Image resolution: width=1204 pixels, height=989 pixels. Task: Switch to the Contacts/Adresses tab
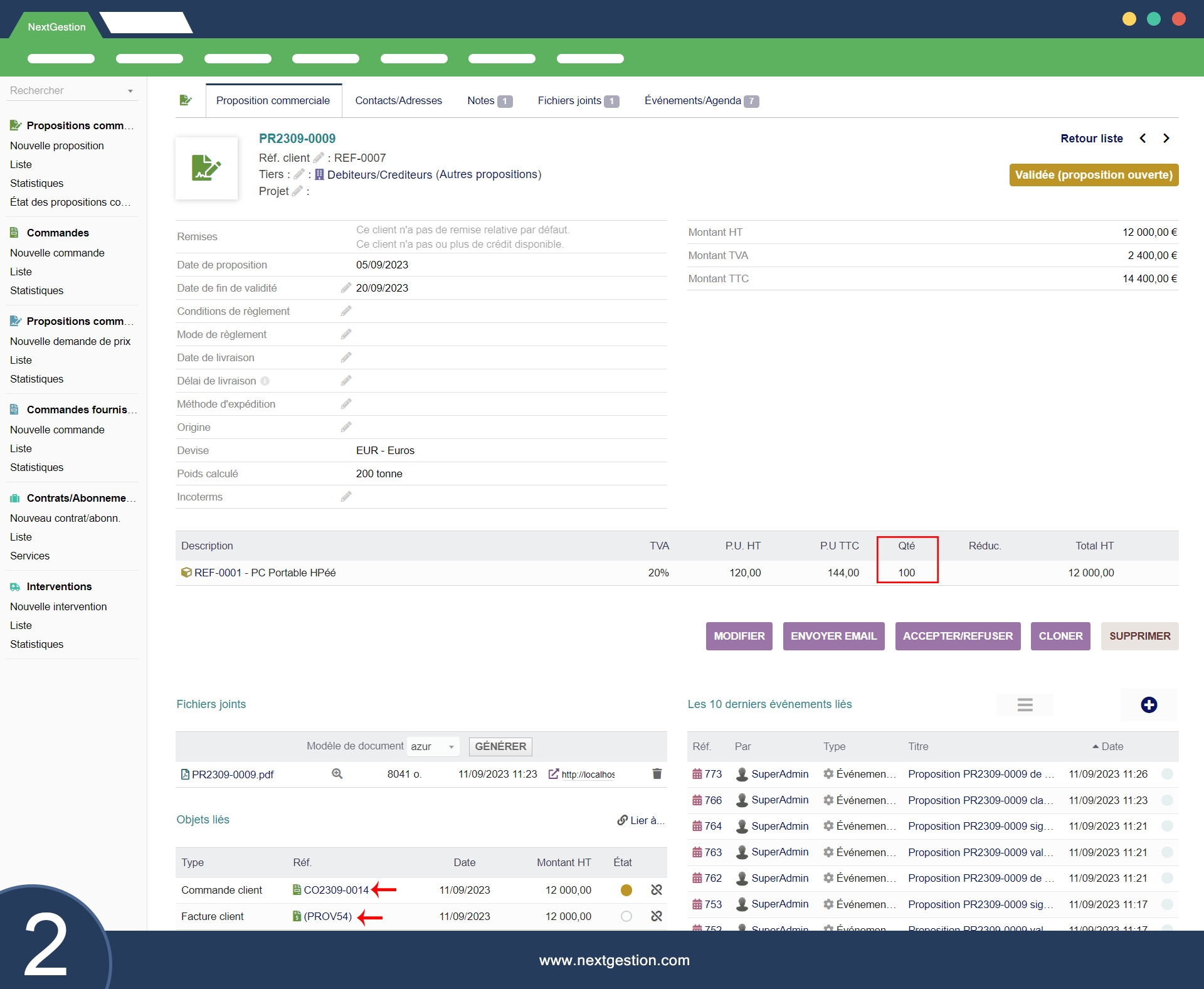(398, 101)
